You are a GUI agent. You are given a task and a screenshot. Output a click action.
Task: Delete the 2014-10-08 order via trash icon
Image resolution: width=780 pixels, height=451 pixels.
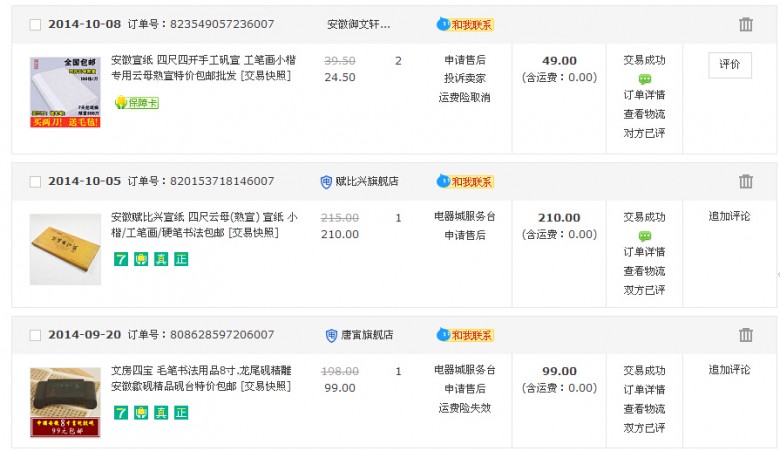(x=745, y=24)
